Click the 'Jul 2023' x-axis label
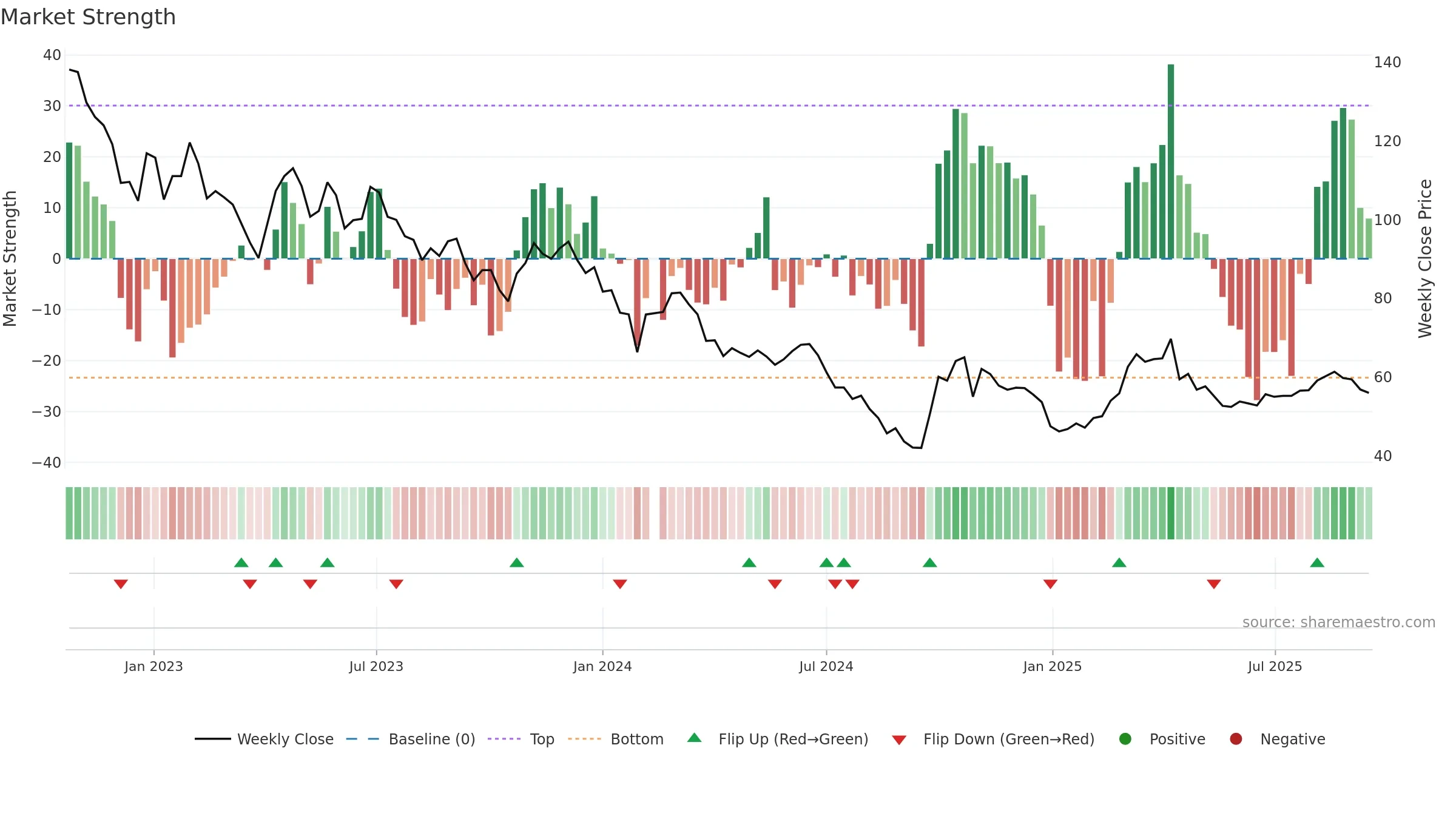Viewport: 1456px width, 819px height. tap(376, 667)
